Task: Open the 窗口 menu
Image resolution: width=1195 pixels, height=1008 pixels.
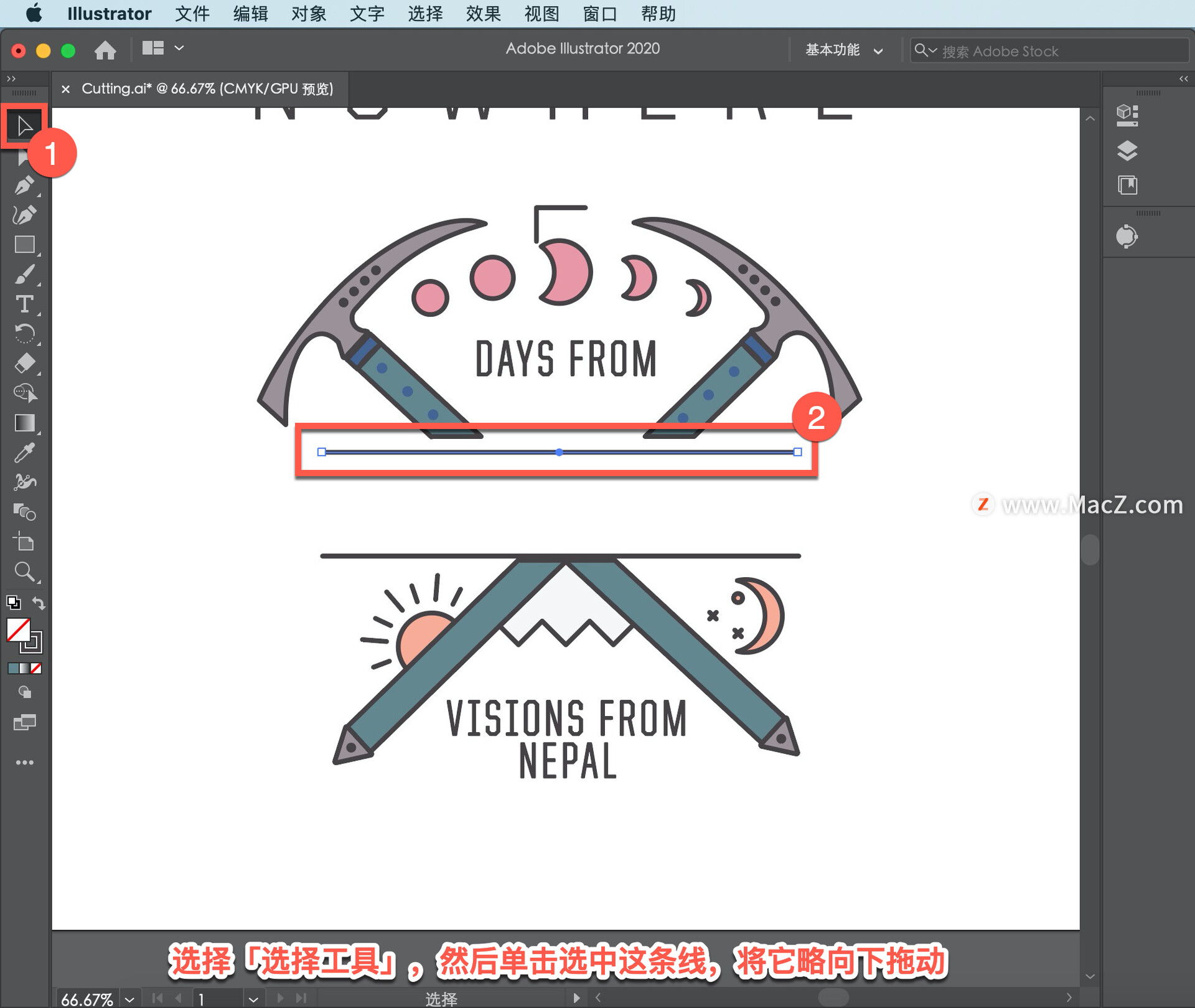Action: pyautogui.click(x=599, y=13)
